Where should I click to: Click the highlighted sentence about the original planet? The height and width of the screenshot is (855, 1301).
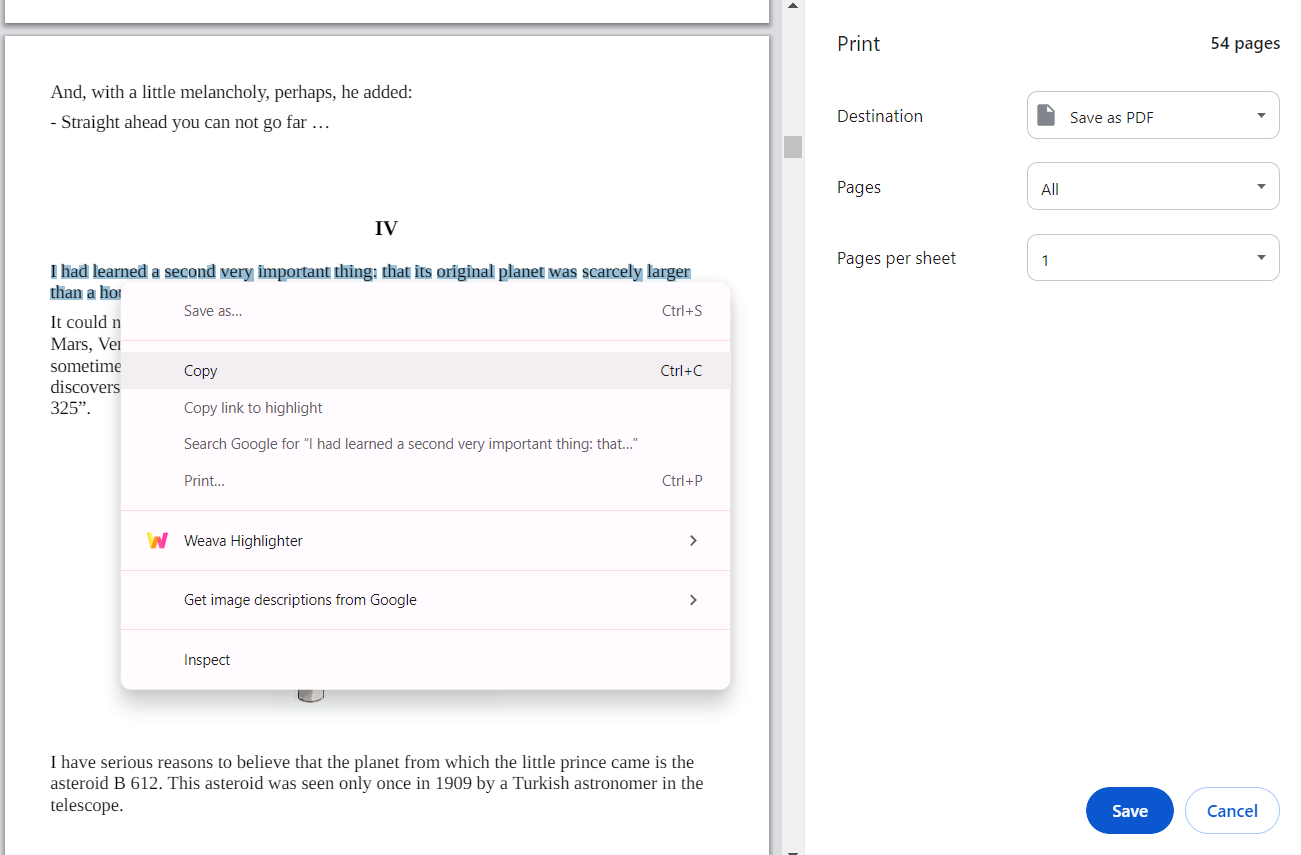[x=370, y=271]
